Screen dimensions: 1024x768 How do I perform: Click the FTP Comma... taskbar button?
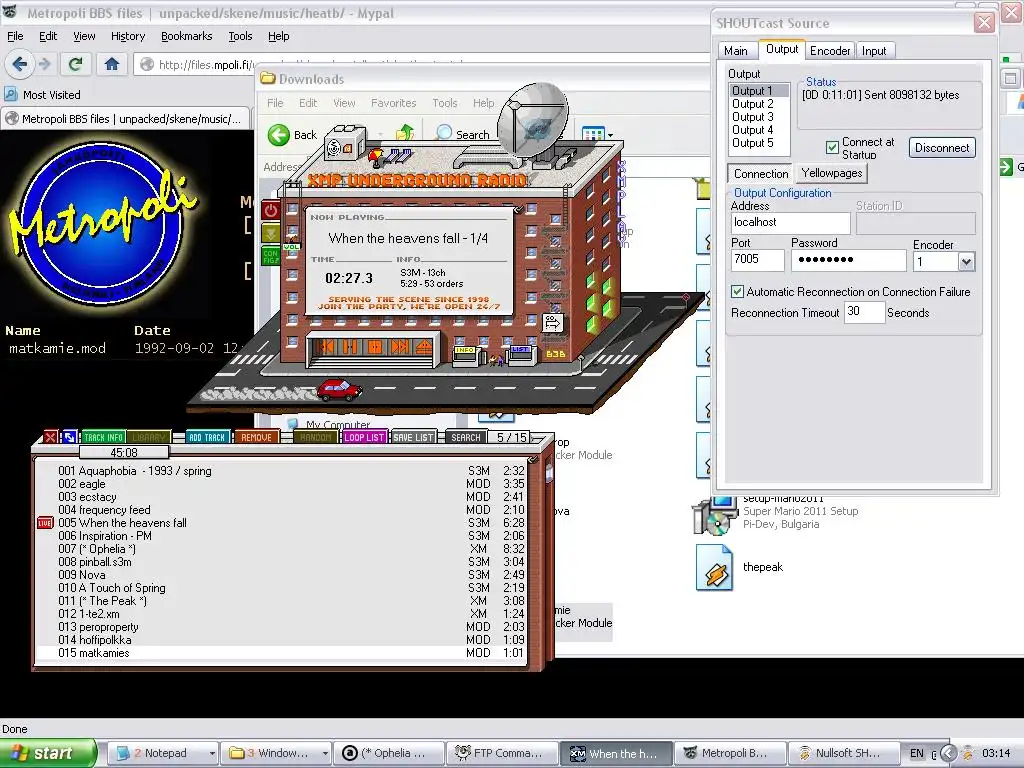(502, 753)
